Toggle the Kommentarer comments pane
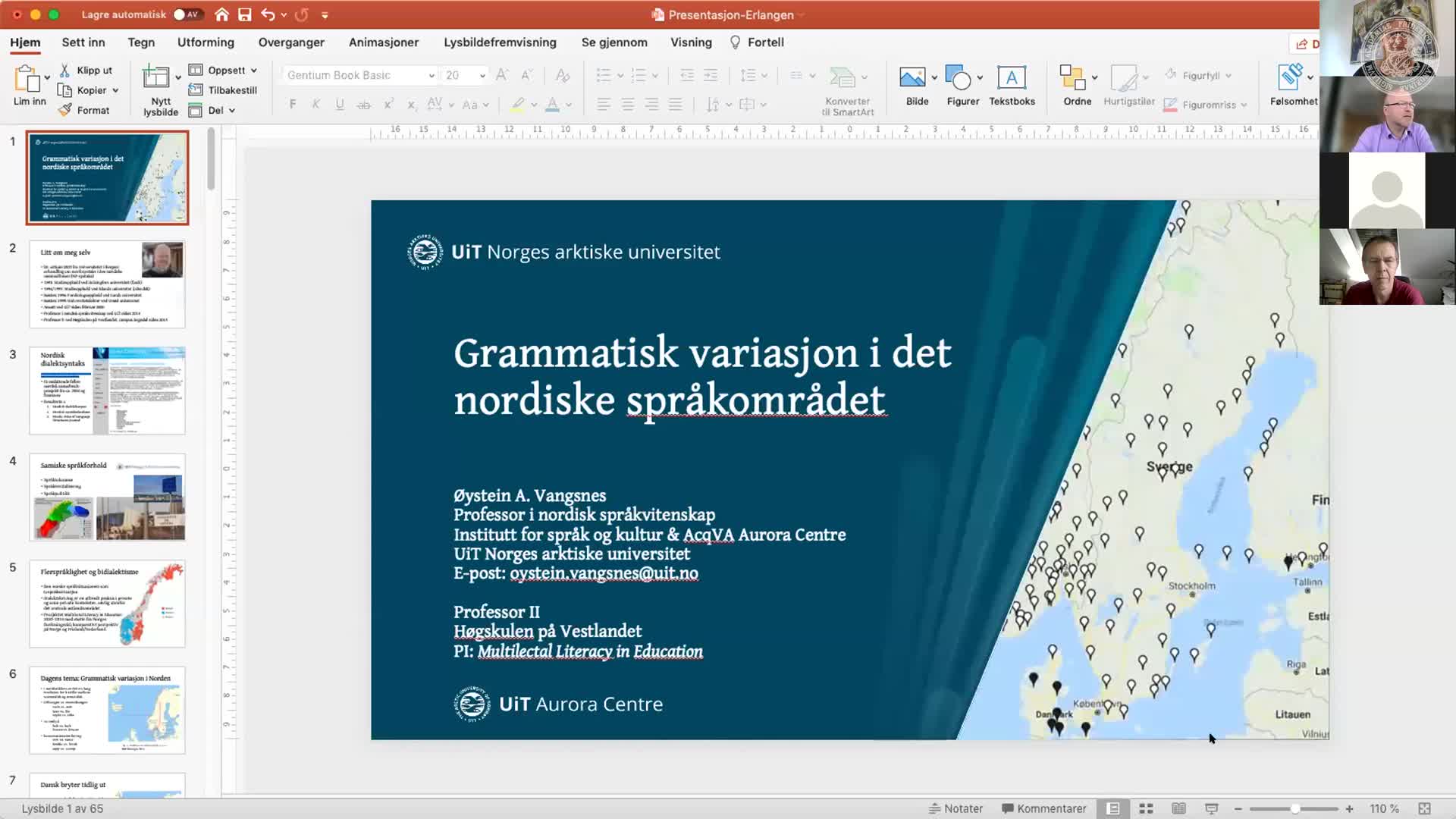 1043,809
